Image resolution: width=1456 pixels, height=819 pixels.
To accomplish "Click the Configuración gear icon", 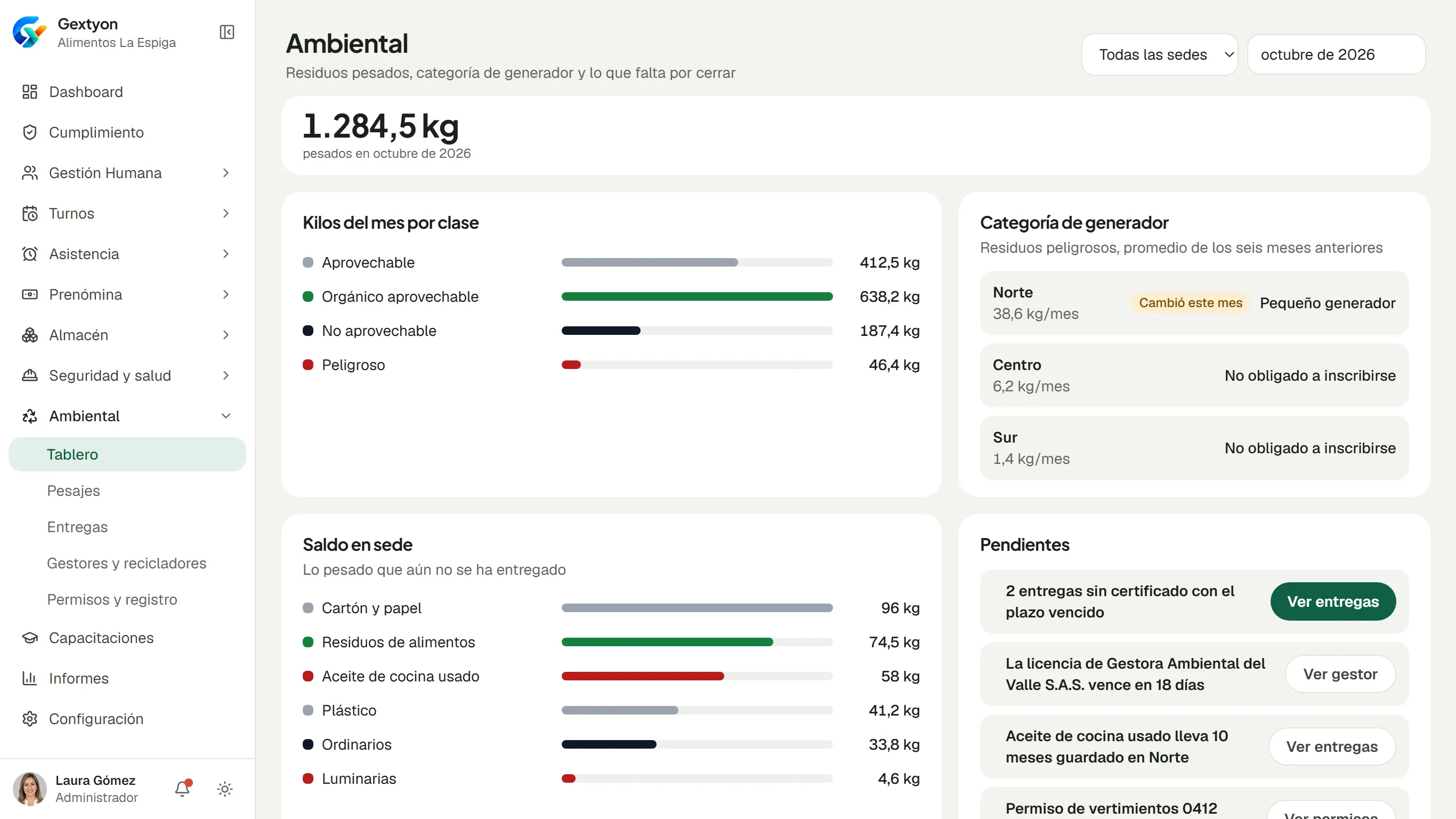I will tap(29, 719).
